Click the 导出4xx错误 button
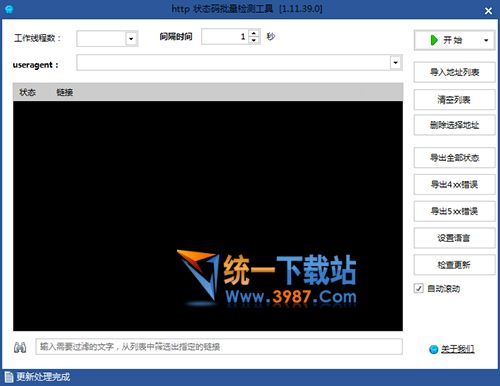The height and width of the screenshot is (386, 500). (454, 184)
